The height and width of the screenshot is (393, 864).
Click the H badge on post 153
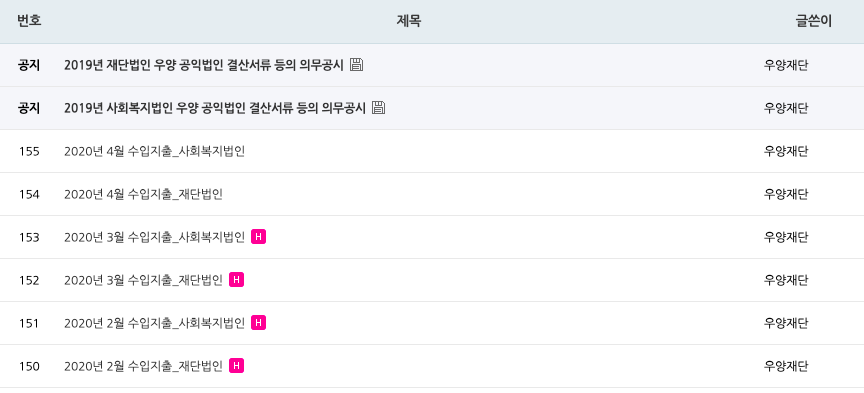pyautogui.click(x=258, y=237)
